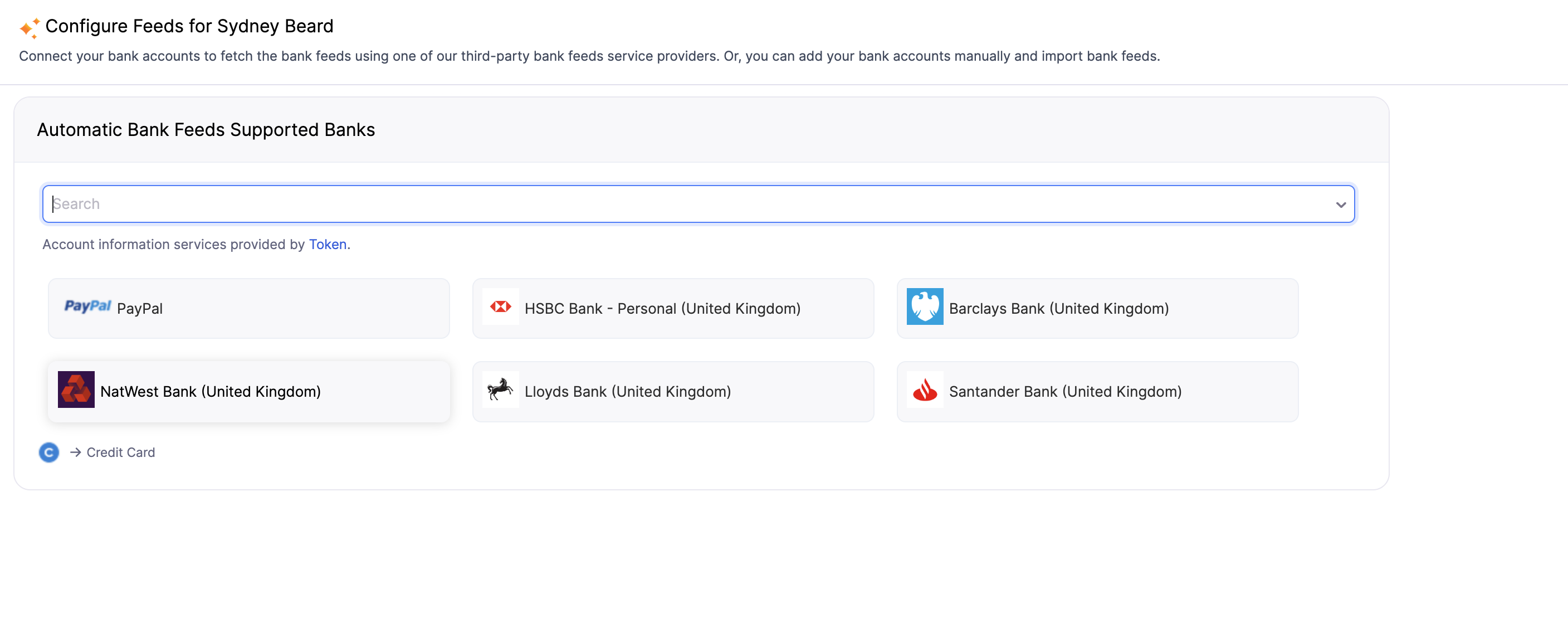The image size is (1568, 628).
Task: Focus the Search banks input field
Action: pos(670,205)
